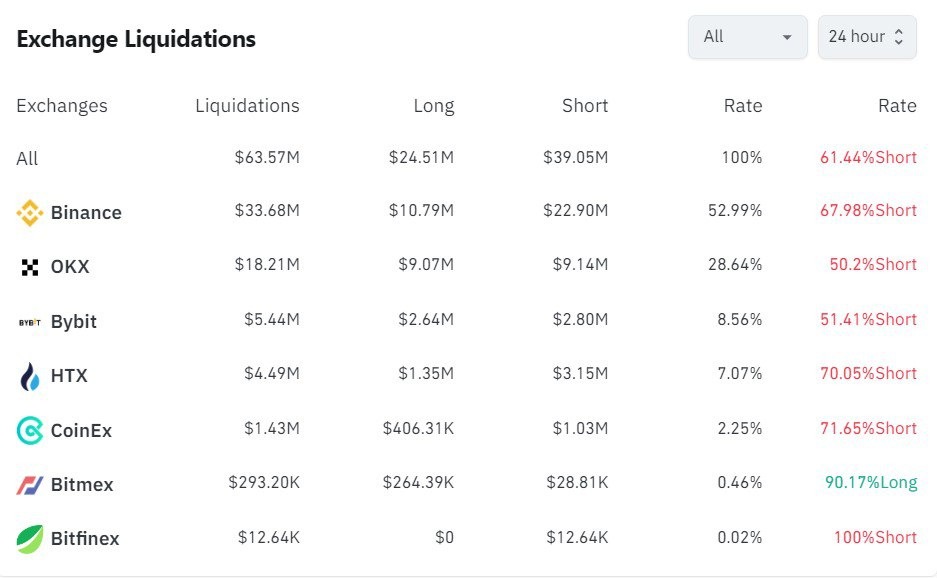Open the OKX exchange name link
The height and width of the screenshot is (578, 937).
tap(69, 267)
